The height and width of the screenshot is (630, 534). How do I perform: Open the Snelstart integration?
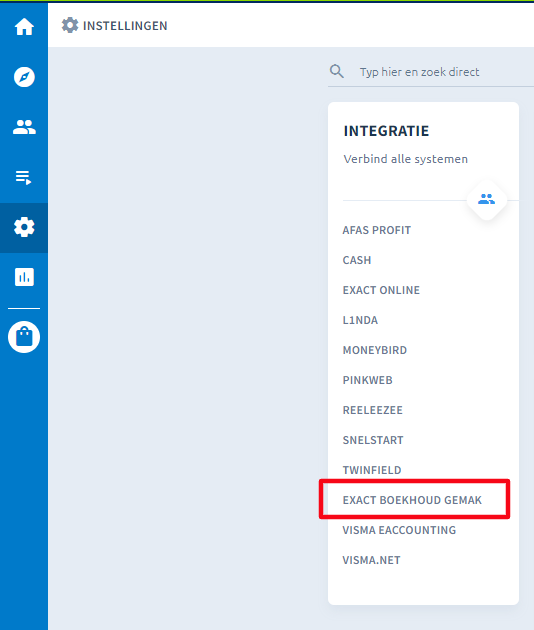373,440
